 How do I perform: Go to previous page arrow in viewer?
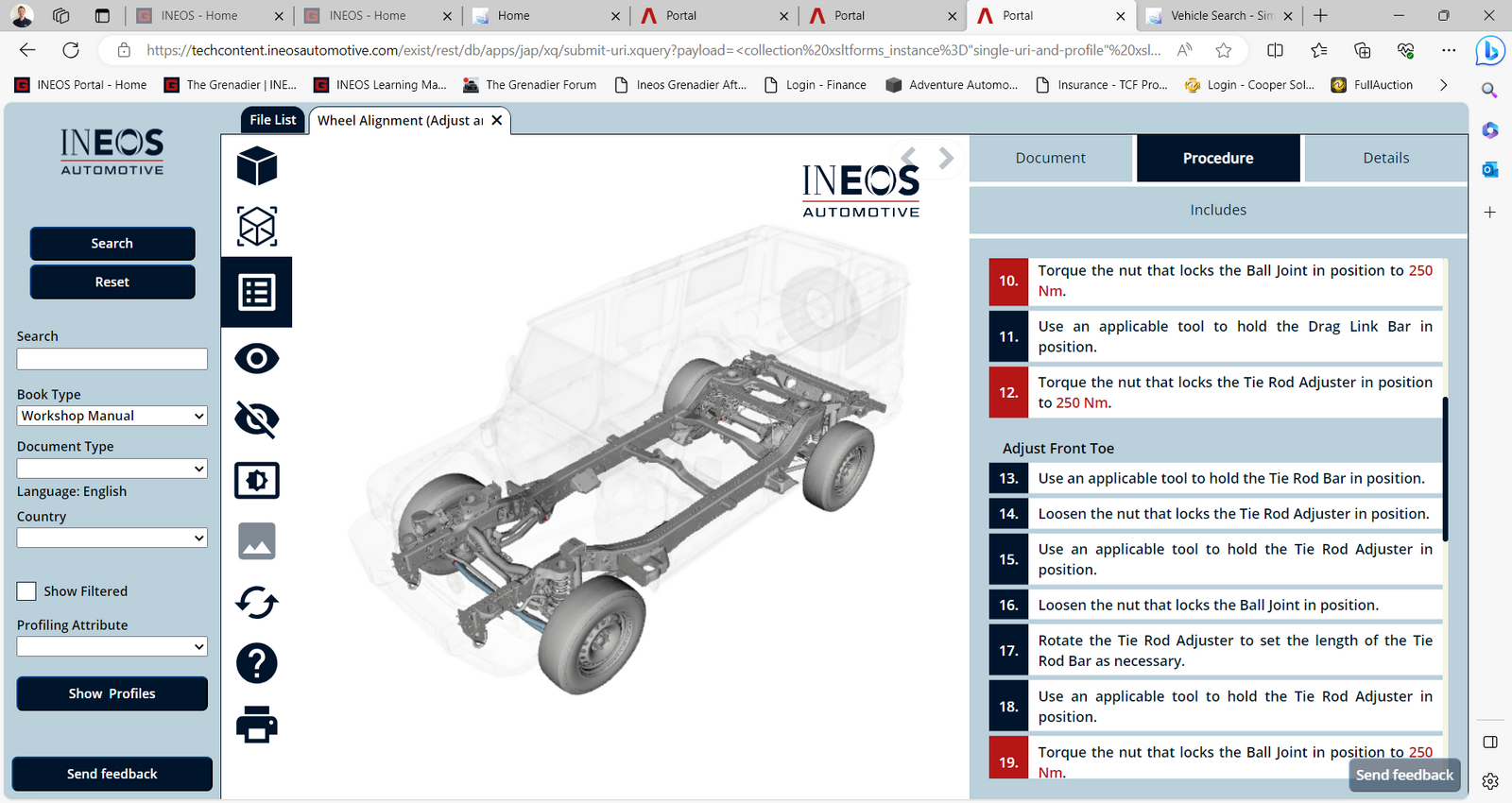point(908,158)
